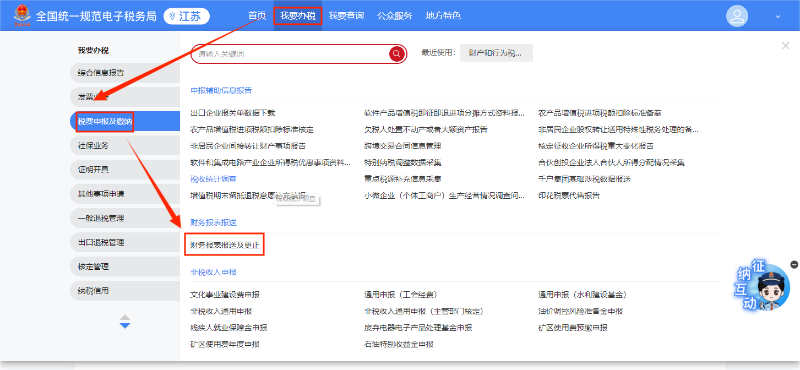
Task: Open 出口企业报关单数据下载 link
Action: pyautogui.click(x=233, y=113)
